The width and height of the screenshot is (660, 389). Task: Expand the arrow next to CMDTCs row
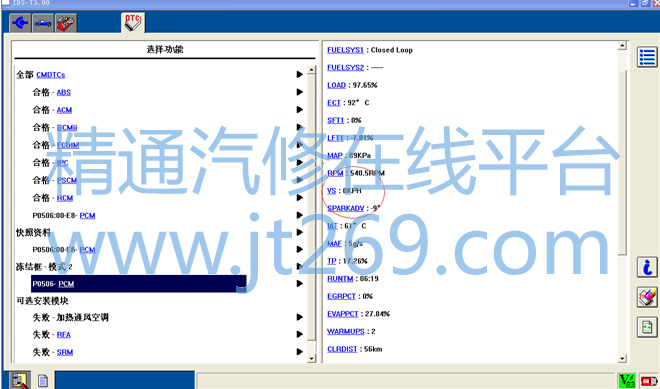coord(300,75)
